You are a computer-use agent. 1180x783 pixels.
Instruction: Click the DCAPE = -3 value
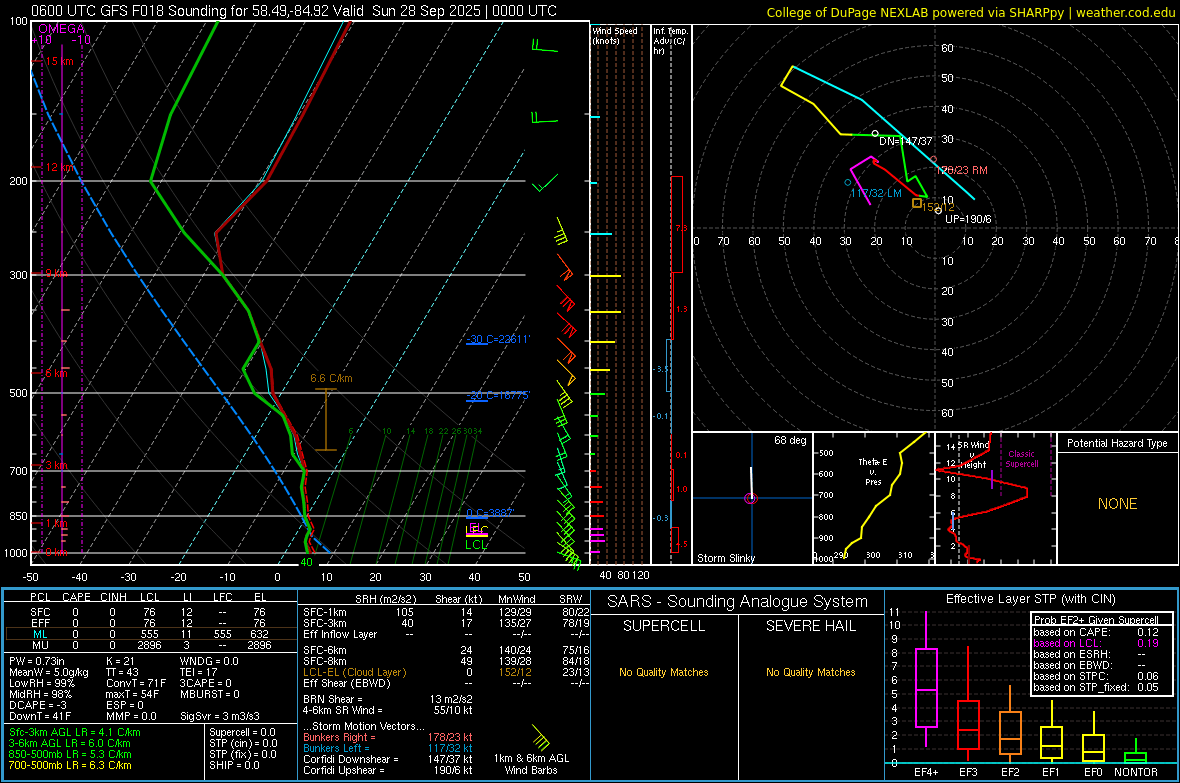pos(38,705)
